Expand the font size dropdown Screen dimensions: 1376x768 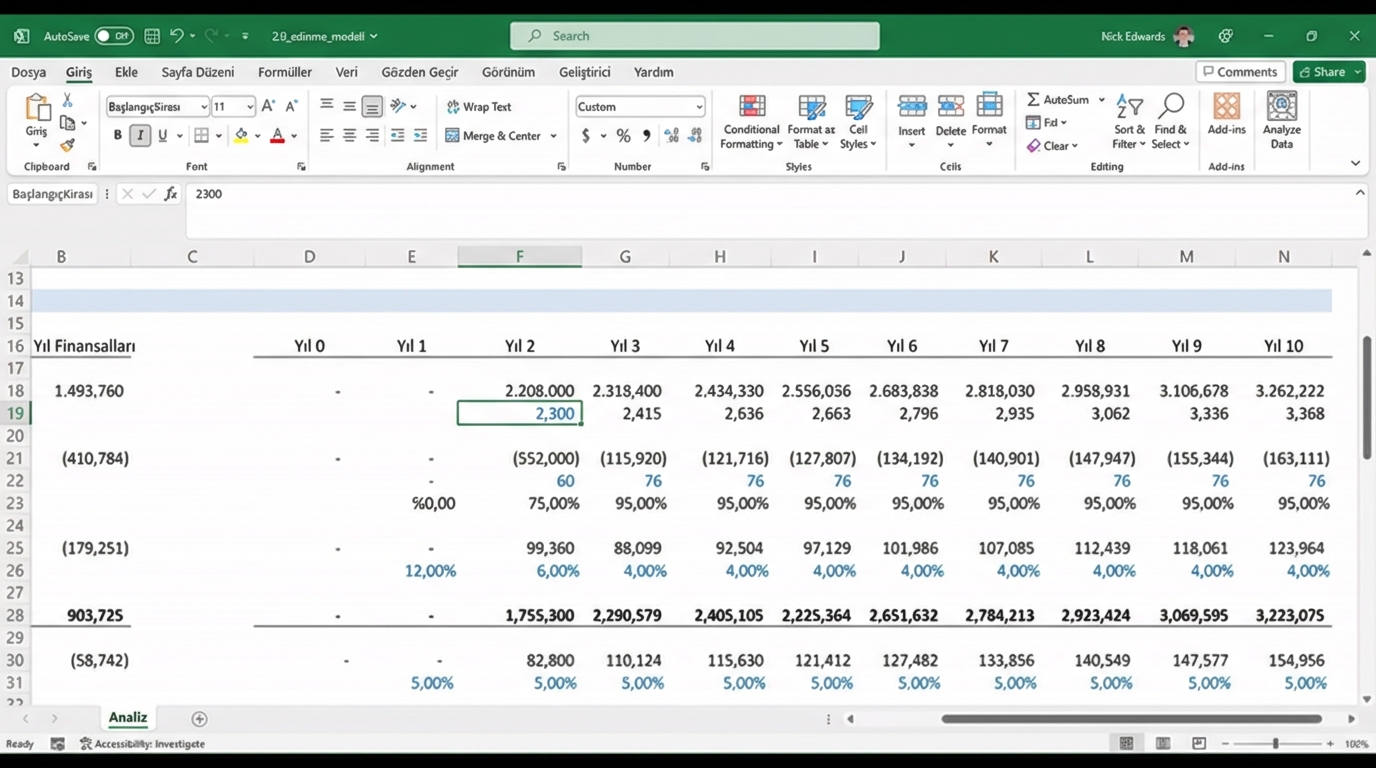pos(248,107)
